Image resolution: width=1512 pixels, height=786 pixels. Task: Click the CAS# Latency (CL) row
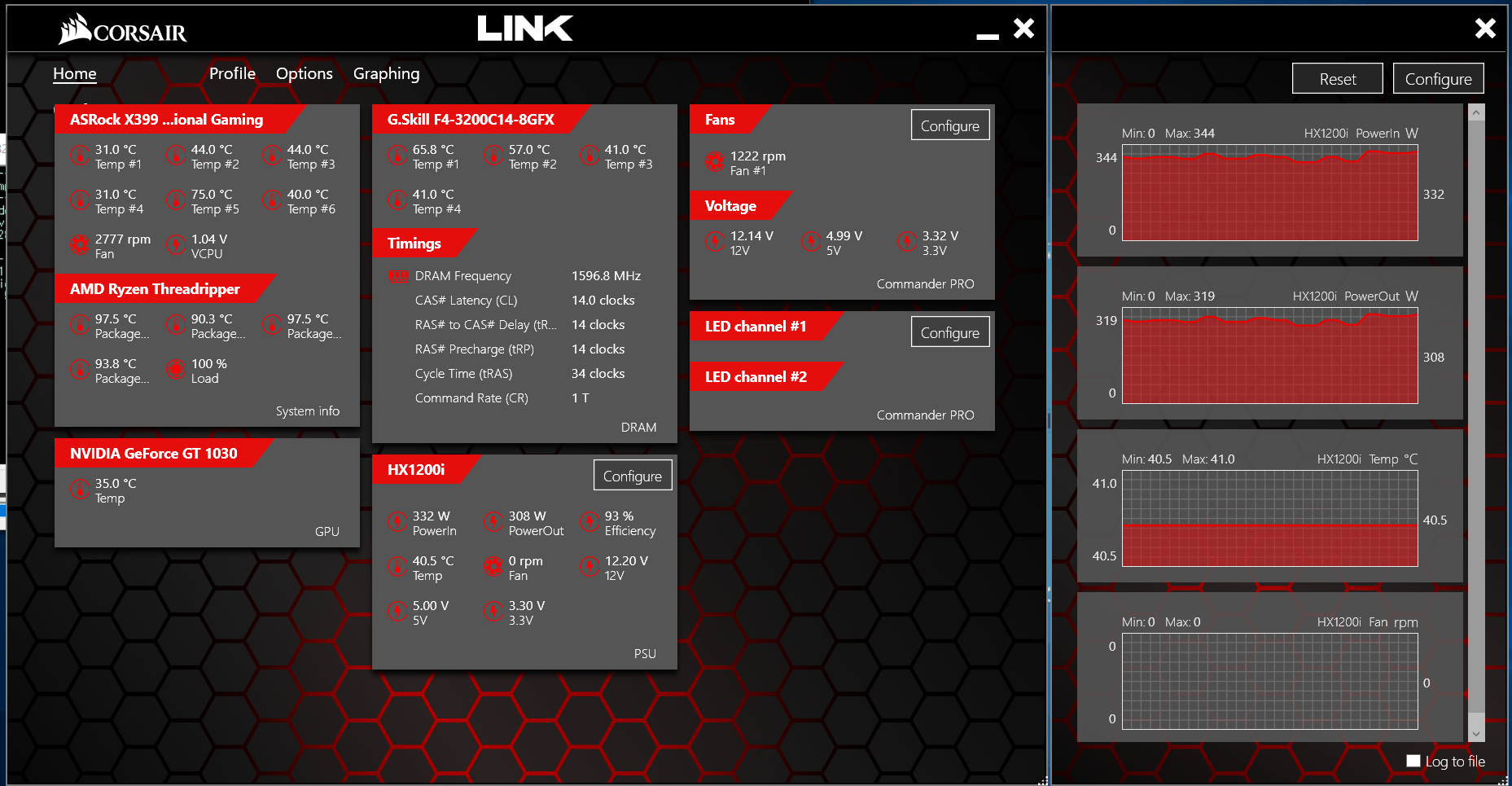[x=524, y=301]
